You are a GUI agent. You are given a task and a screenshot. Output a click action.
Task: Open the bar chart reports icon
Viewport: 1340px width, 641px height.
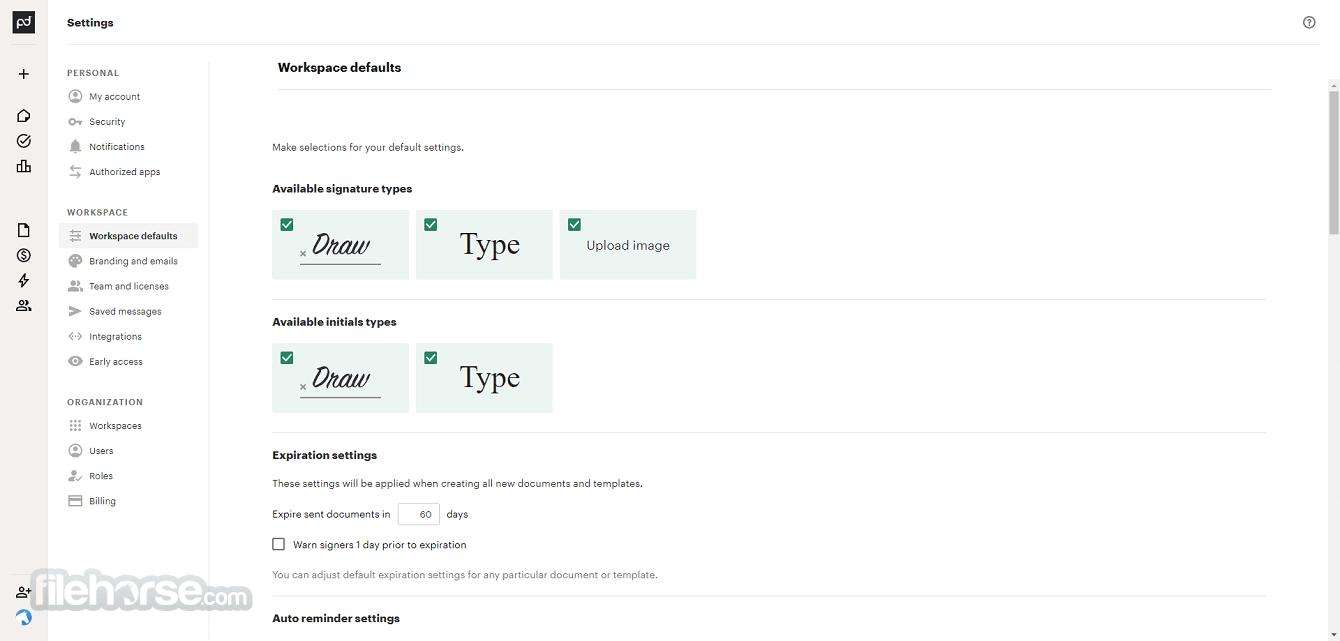click(x=24, y=166)
